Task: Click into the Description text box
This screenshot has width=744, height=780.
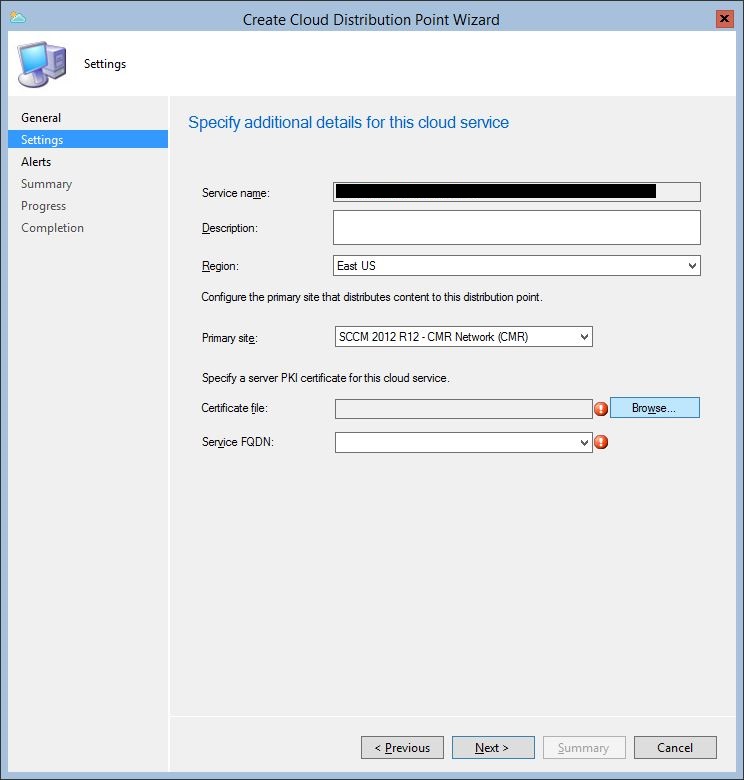Action: tap(517, 227)
